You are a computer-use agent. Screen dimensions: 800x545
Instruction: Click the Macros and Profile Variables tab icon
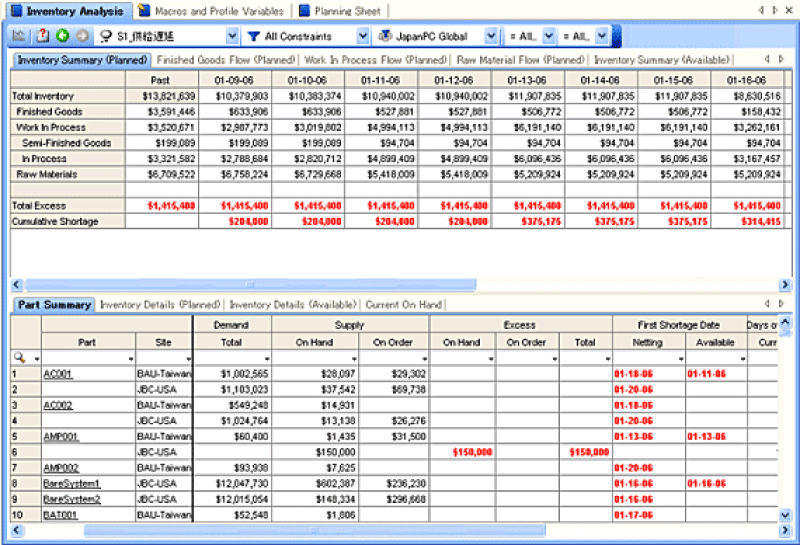coord(144,11)
